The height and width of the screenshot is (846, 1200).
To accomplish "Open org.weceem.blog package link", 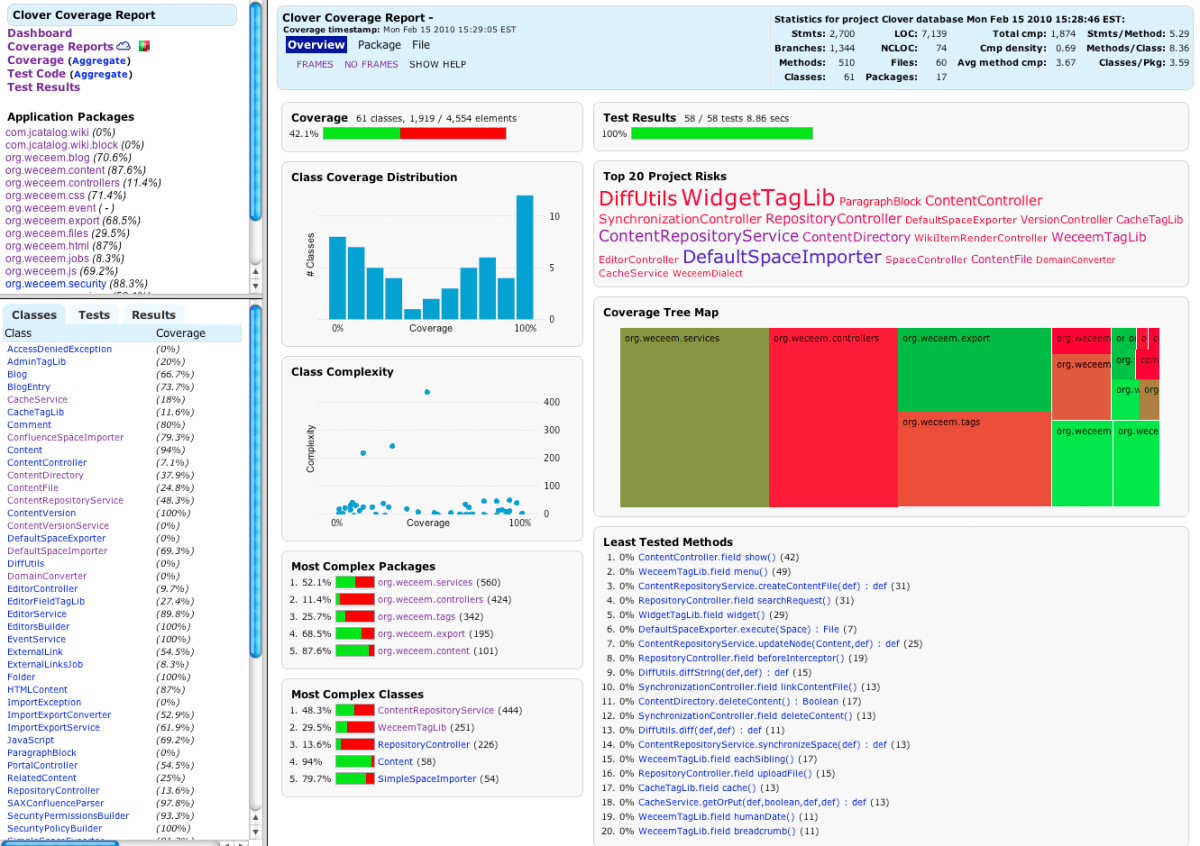I will point(46,157).
